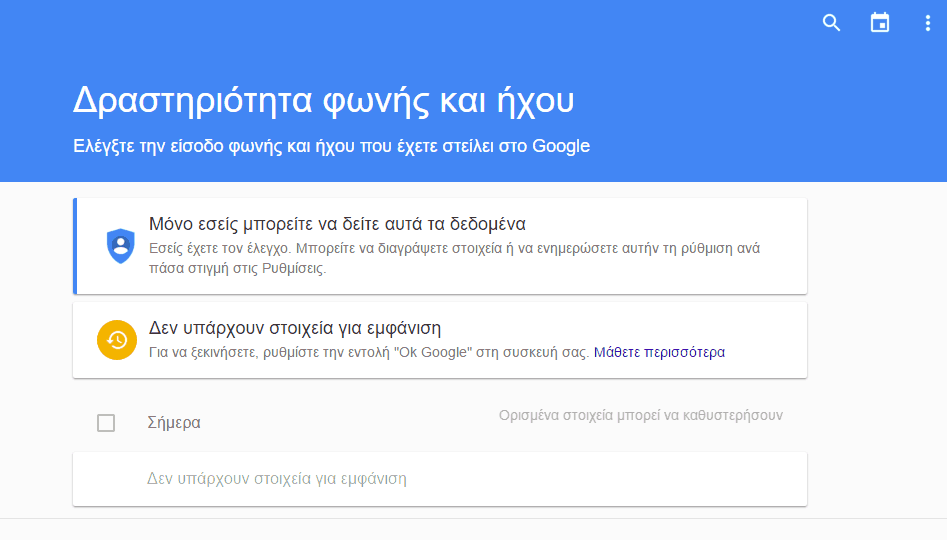
Task: Open the three-dot more options menu
Action: (928, 23)
